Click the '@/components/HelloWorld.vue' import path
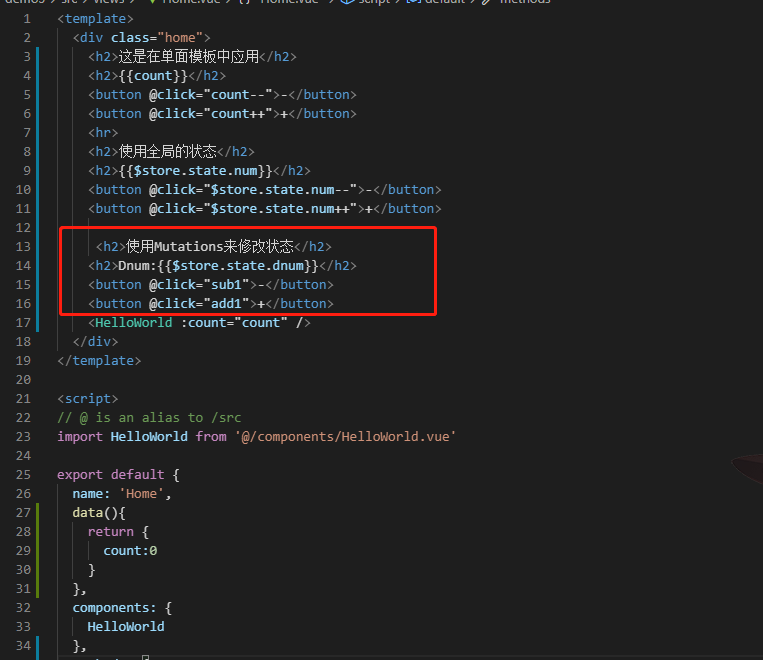This screenshot has width=763, height=660. point(345,437)
